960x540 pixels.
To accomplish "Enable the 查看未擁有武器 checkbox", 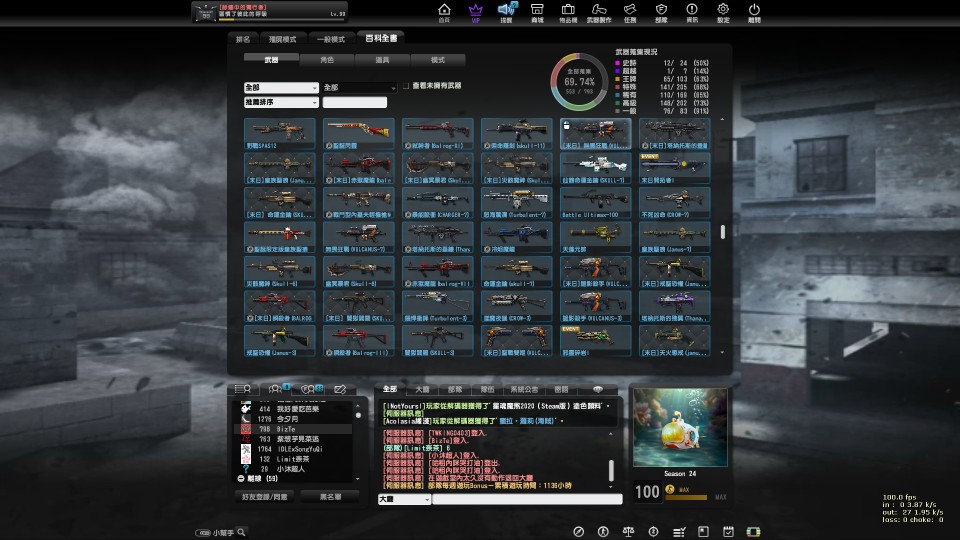I will pyautogui.click(x=408, y=87).
